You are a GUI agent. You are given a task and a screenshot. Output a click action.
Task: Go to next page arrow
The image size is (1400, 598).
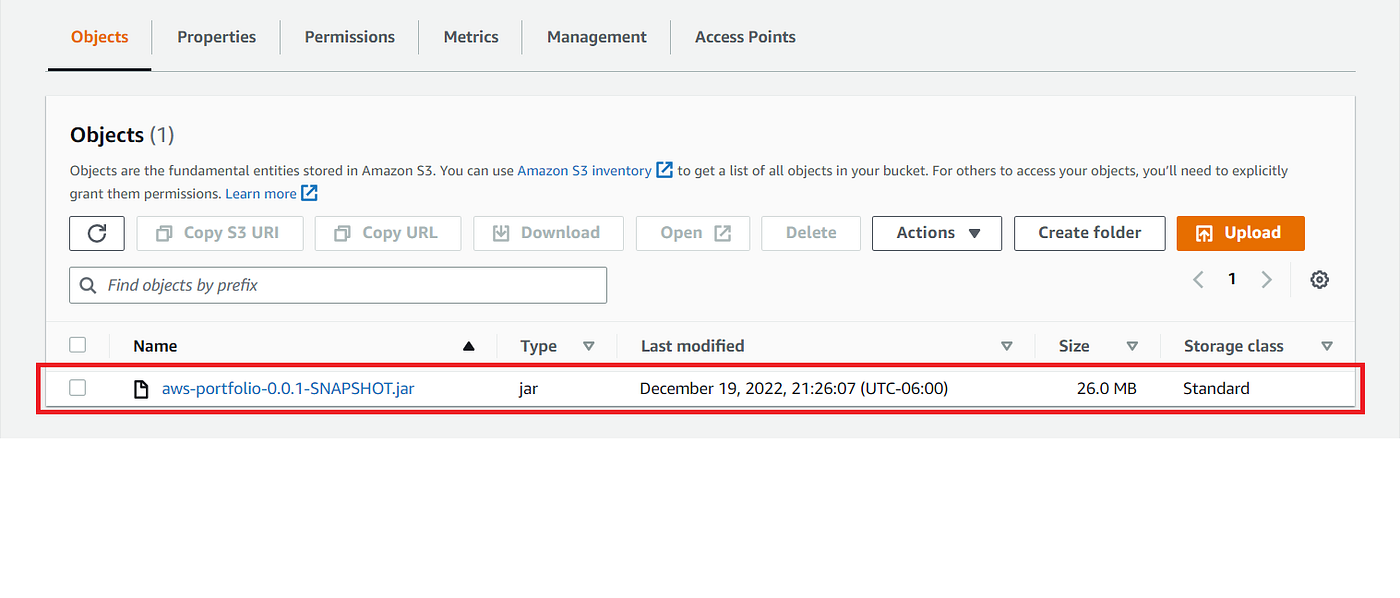point(1267,280)
